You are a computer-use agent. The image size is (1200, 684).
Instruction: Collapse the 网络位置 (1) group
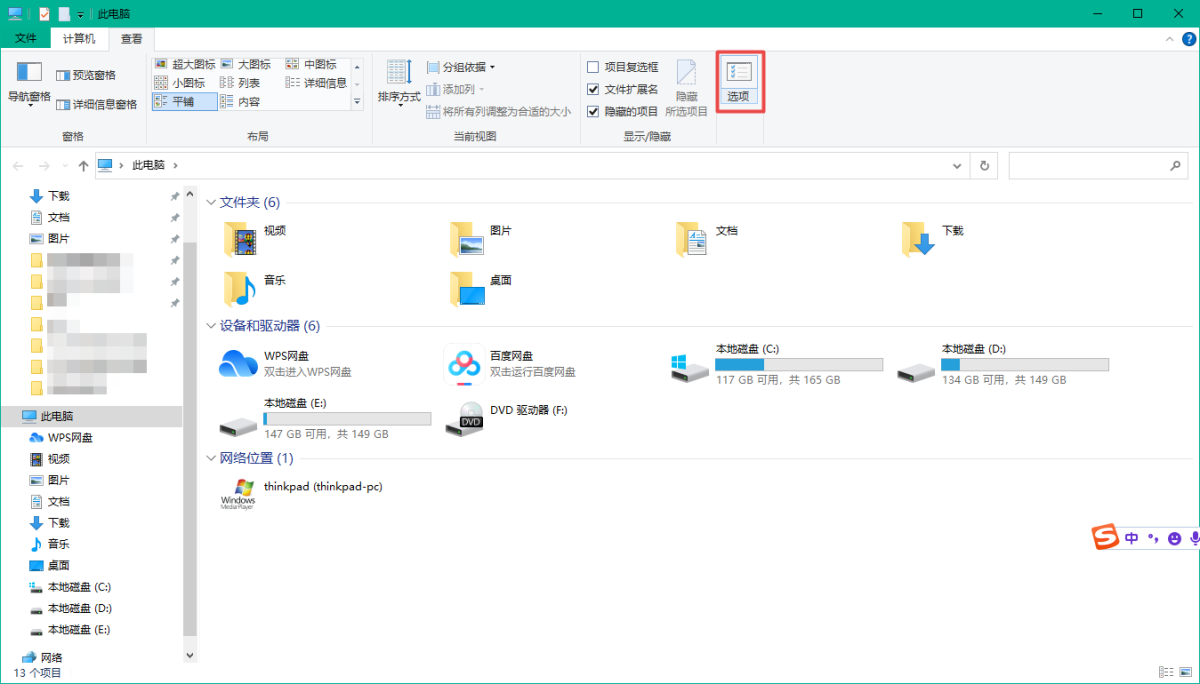(211, 458)
